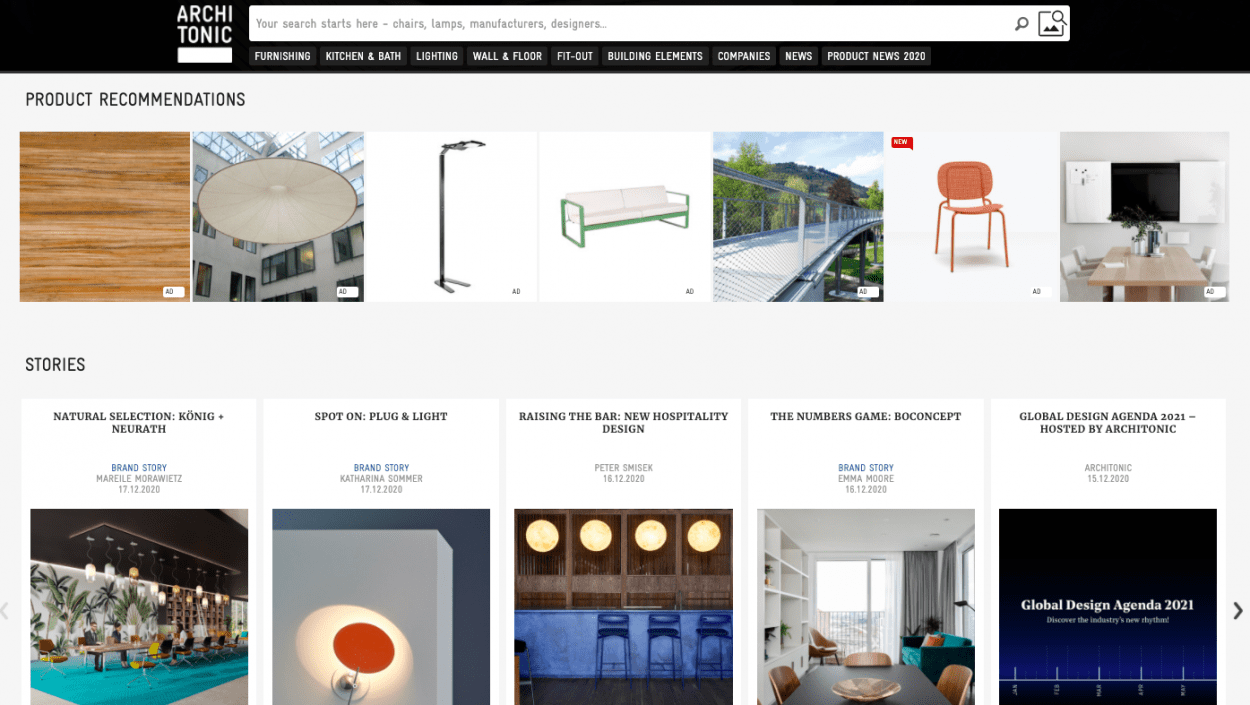Screen dimensions: 1250x705
Task: Click the NEW badge on the orange chair
Action: click(x=901, y=142)
